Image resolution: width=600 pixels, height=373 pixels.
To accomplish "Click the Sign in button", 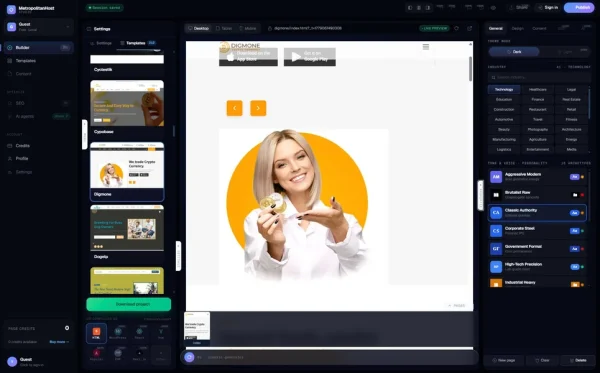I will click(x=548, y=8).
